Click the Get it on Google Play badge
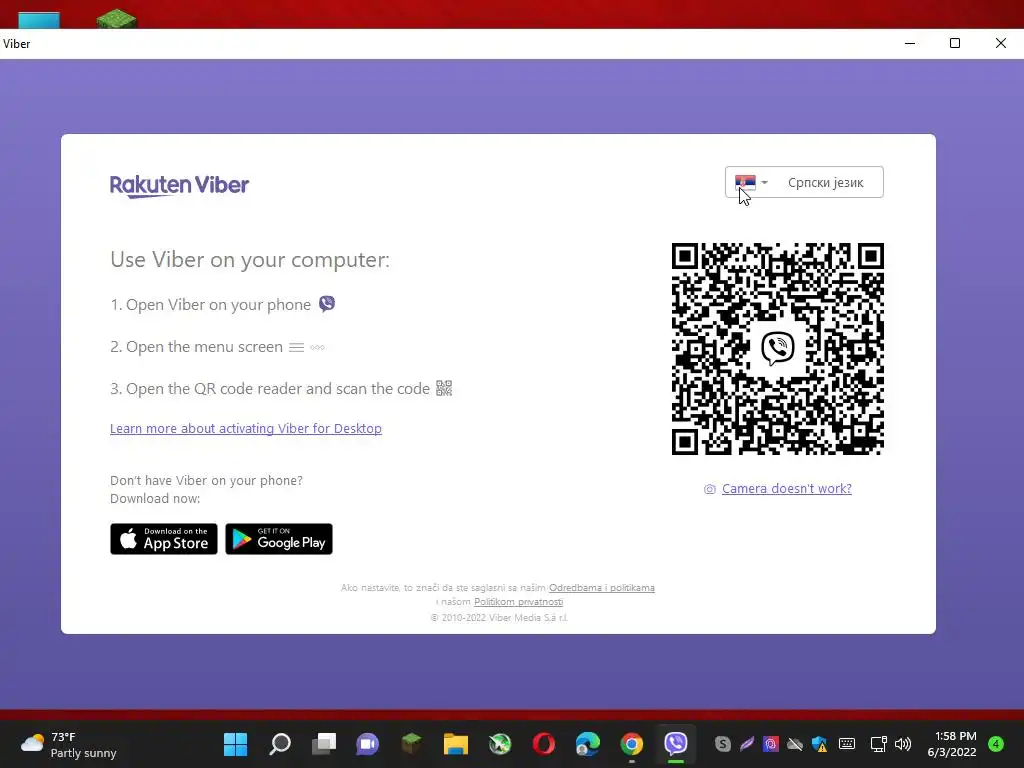This screenshot has height=768, width=1024. 279,539
